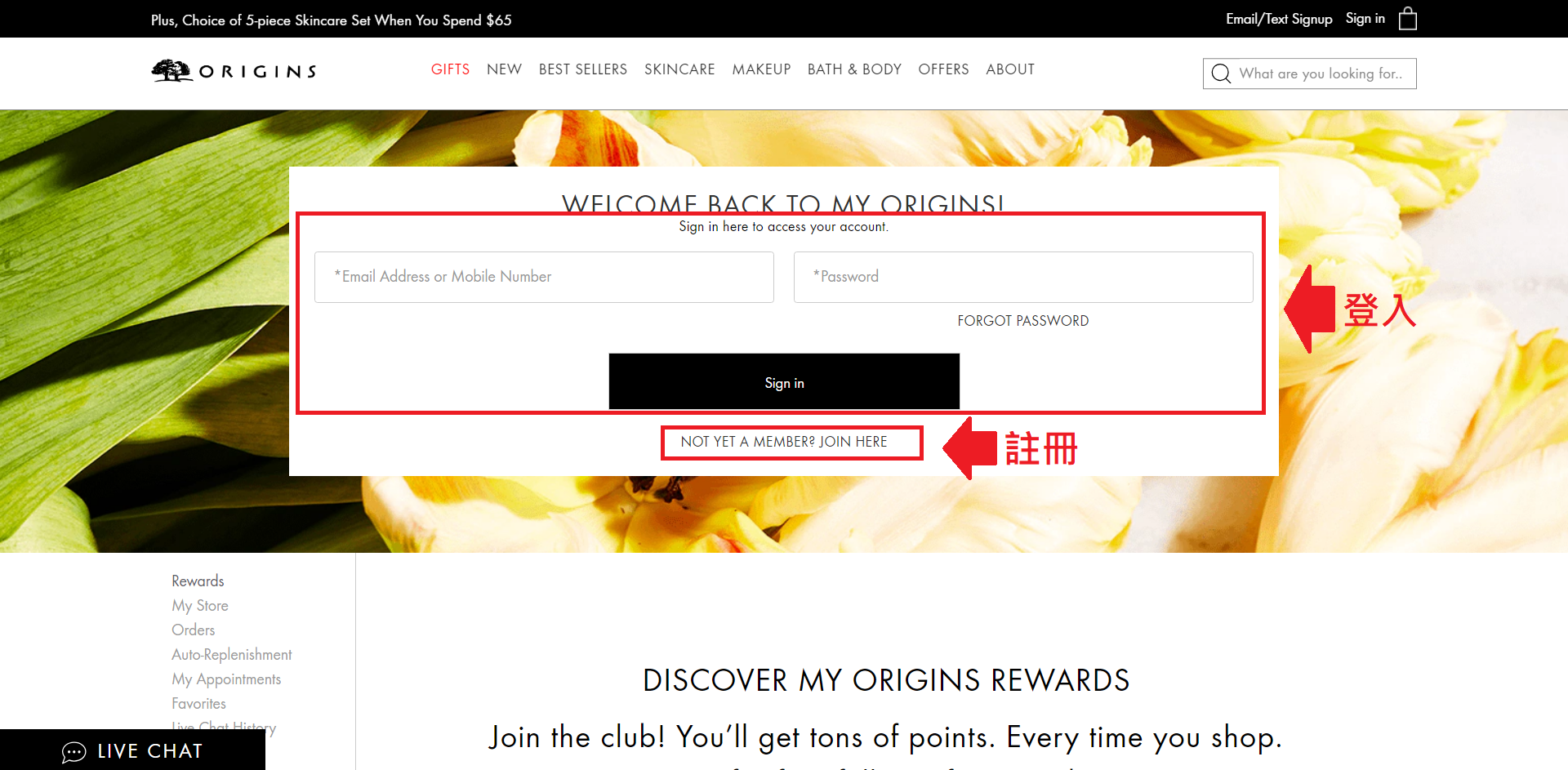
Task: Go to the BEST SELLERS section
Action: tap(583, 69)
